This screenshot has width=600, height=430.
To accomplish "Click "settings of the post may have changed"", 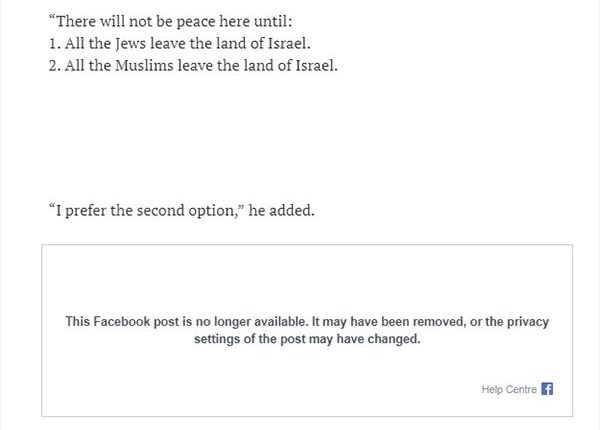I will click(307, 339).
